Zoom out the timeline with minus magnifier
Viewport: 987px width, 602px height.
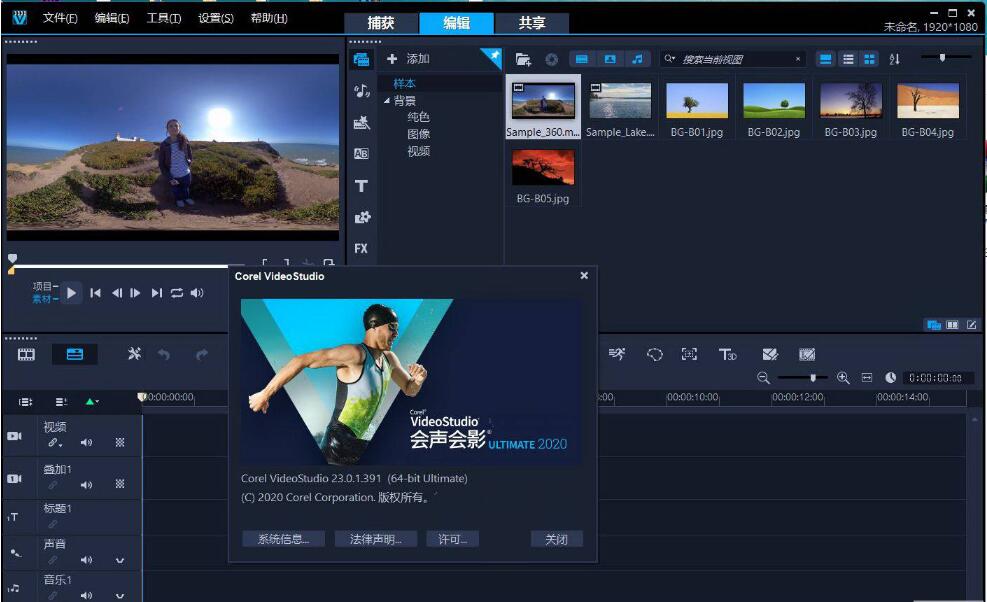tap(764, 378)
